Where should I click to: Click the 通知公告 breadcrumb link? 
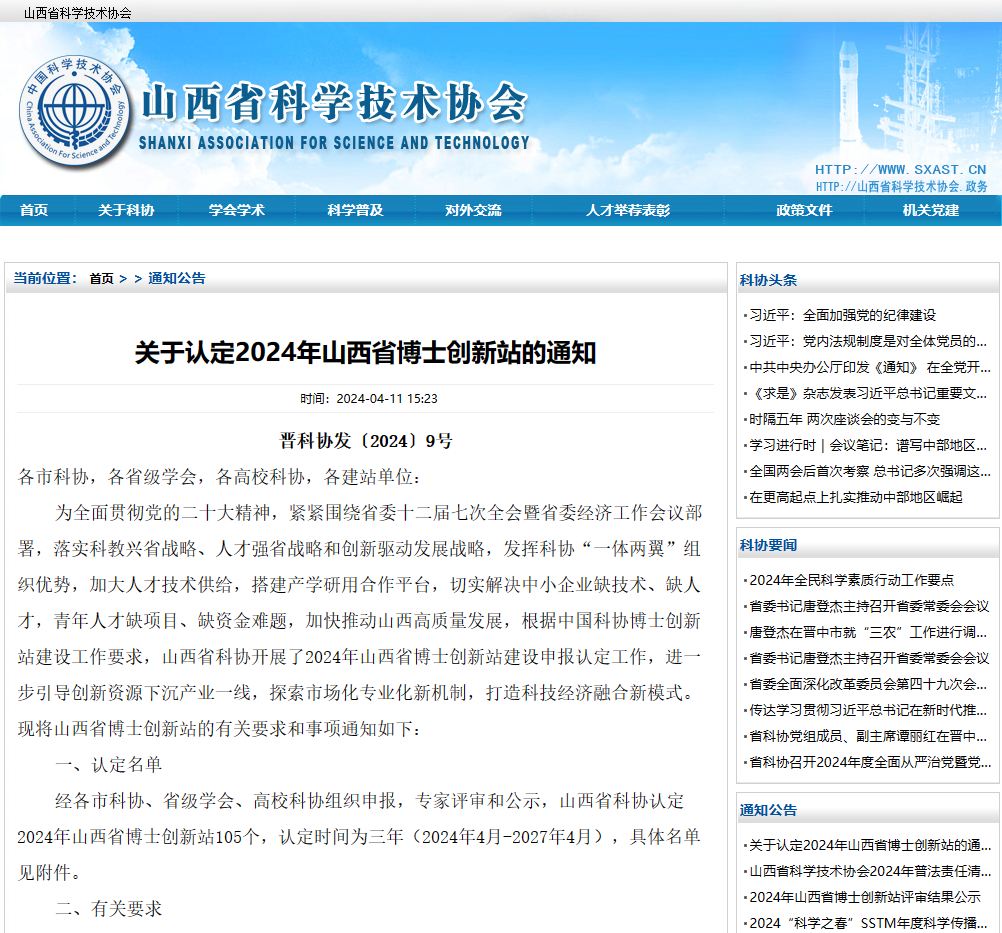177,279
